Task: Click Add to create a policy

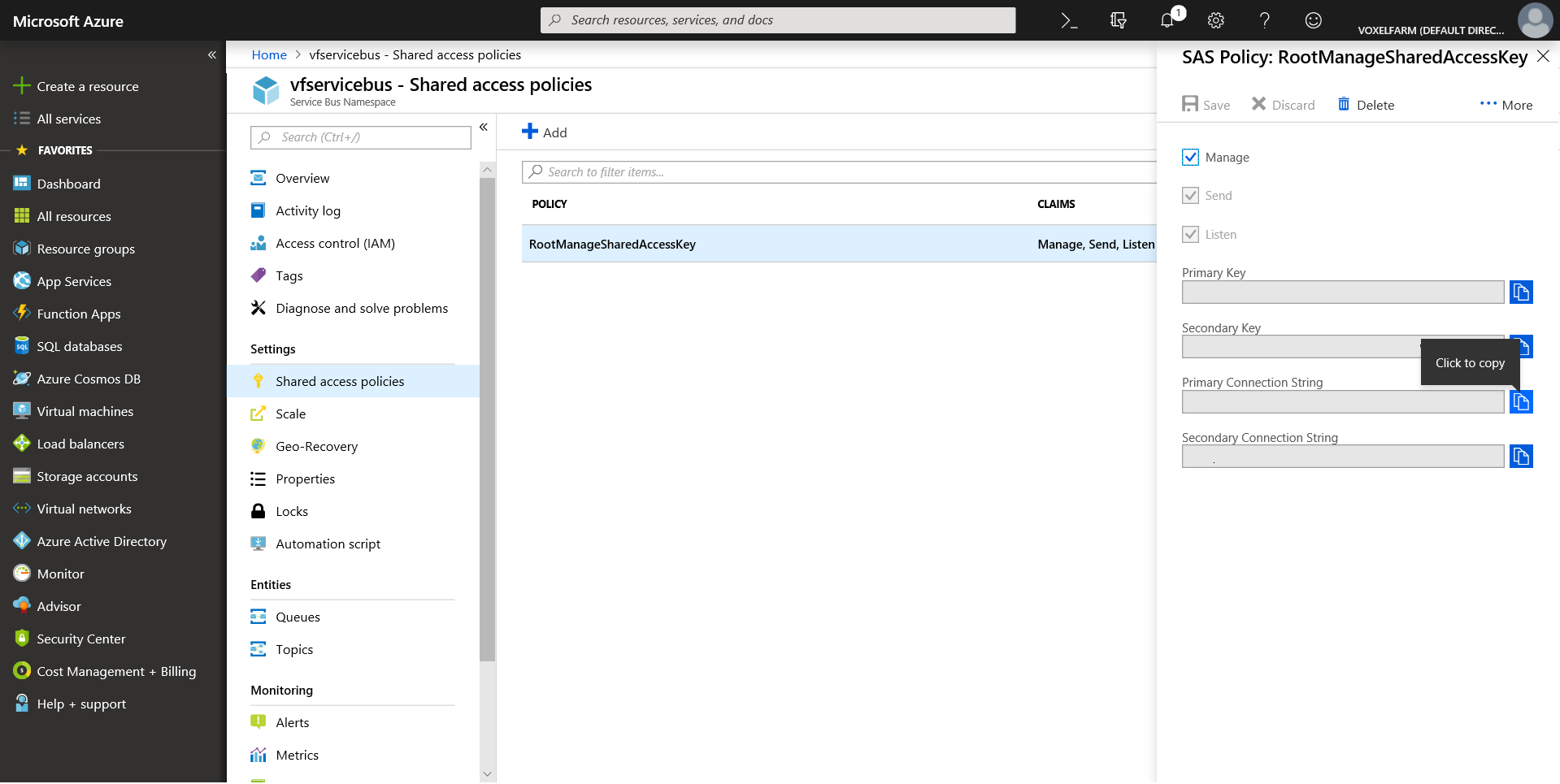Action: pyautogui.click(x=544, y=132)
